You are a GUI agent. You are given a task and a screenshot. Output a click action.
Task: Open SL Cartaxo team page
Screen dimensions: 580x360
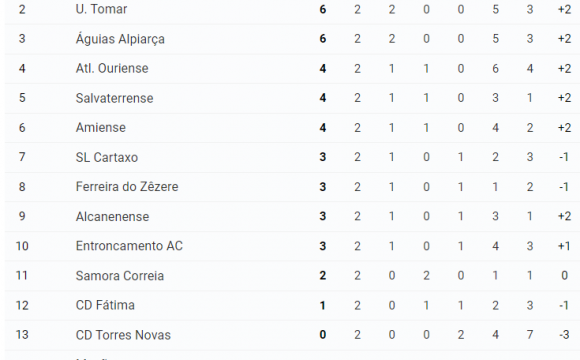tap(107, 157)
